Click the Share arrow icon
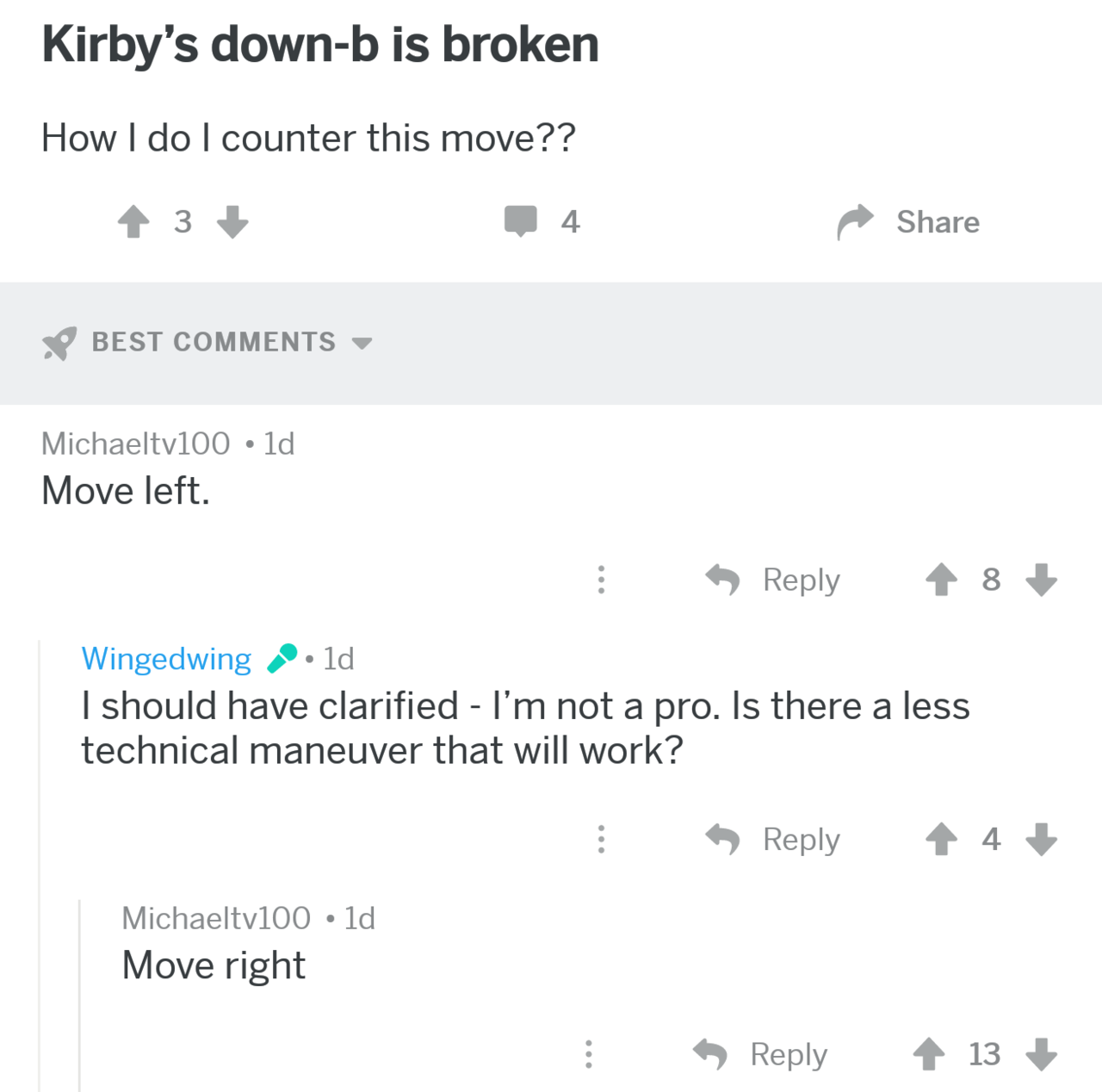The width and height of the screenshot is (1102, 1092). (x=855, y=221)
